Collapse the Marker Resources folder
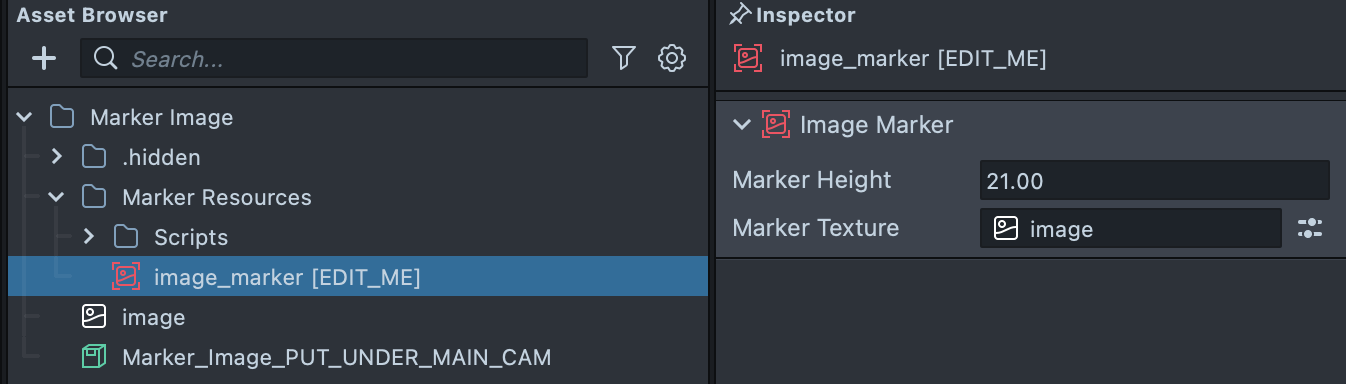Image resolution: width=1346 pixels, height=384 pixels. pyautogui.click(x=56, y=197)
